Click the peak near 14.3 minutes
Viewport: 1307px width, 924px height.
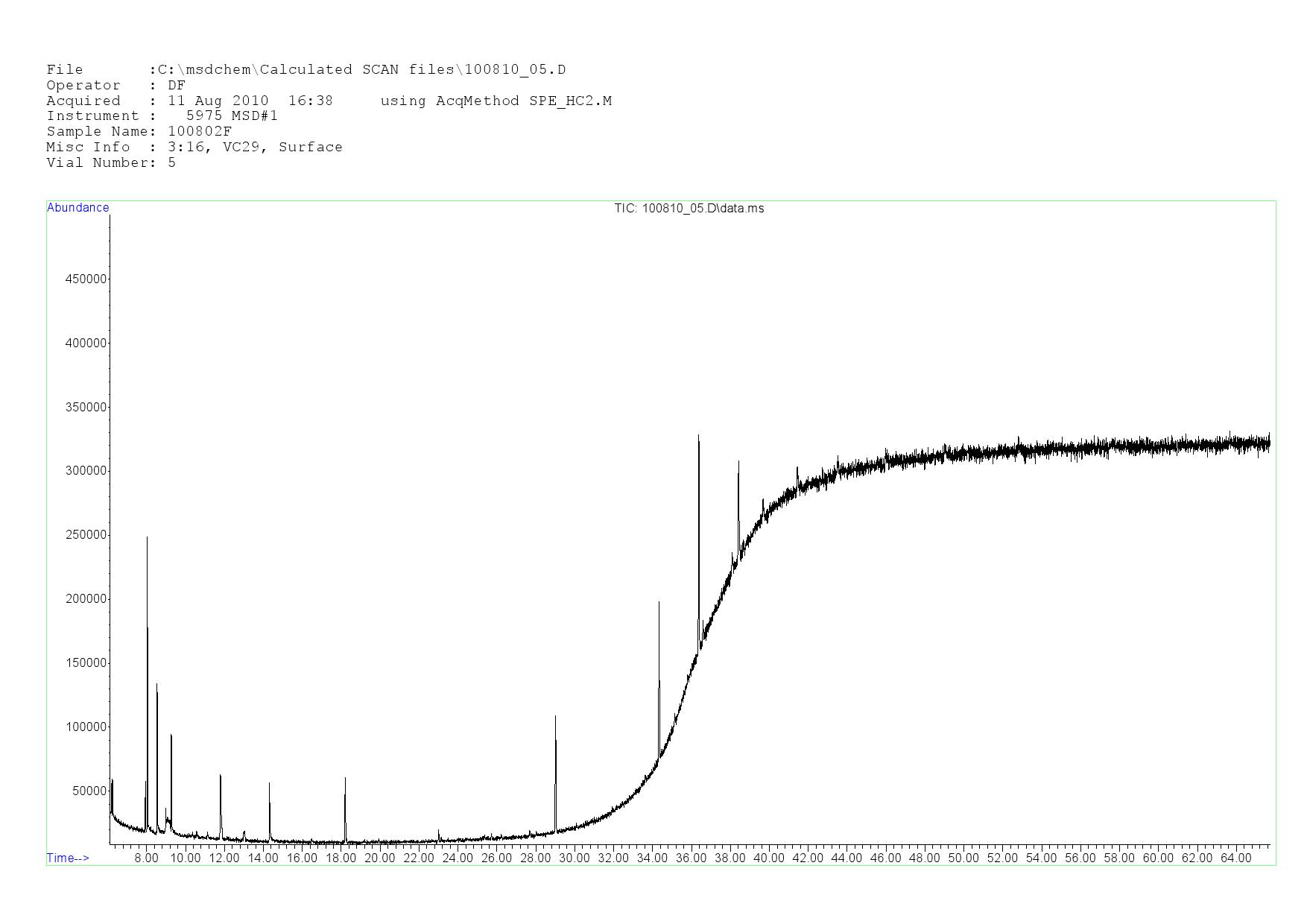click(269, 785)
